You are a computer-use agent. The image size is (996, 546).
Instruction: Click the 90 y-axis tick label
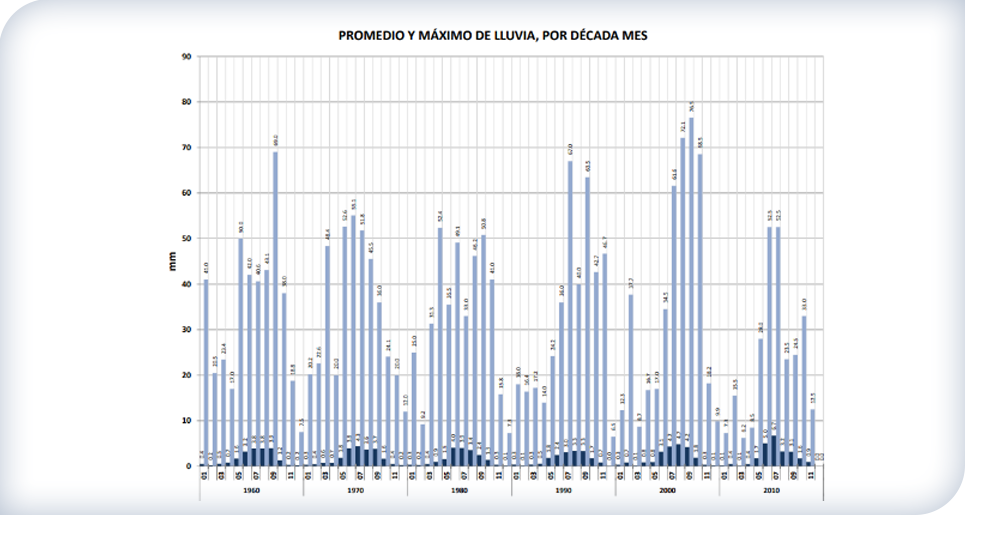(187, 56)
